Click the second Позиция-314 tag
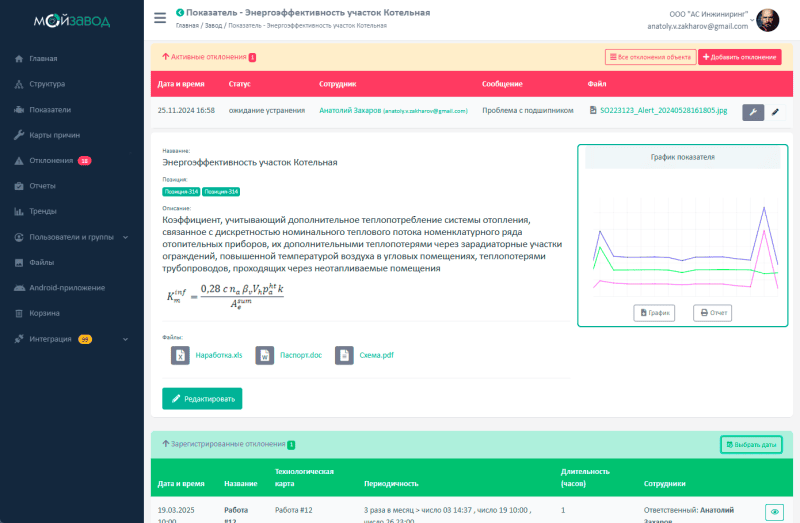 [221, 192]
